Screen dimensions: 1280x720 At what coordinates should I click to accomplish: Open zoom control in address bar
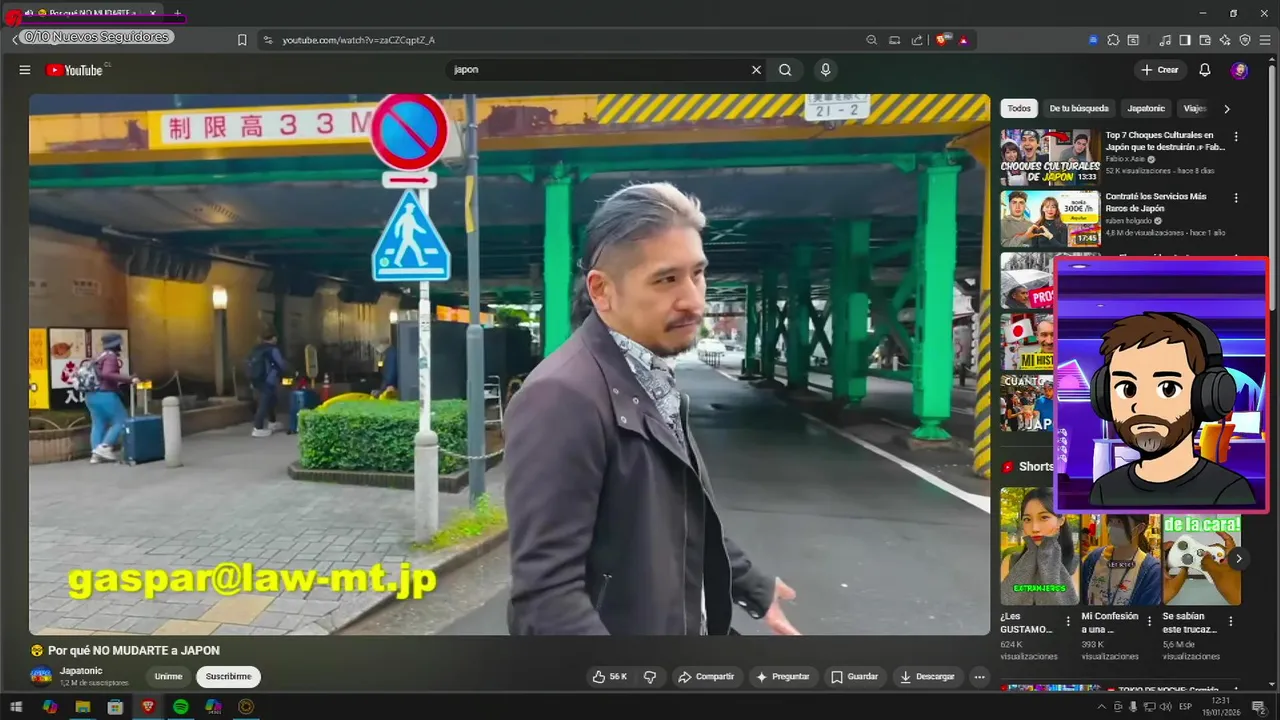pos(871,40)
